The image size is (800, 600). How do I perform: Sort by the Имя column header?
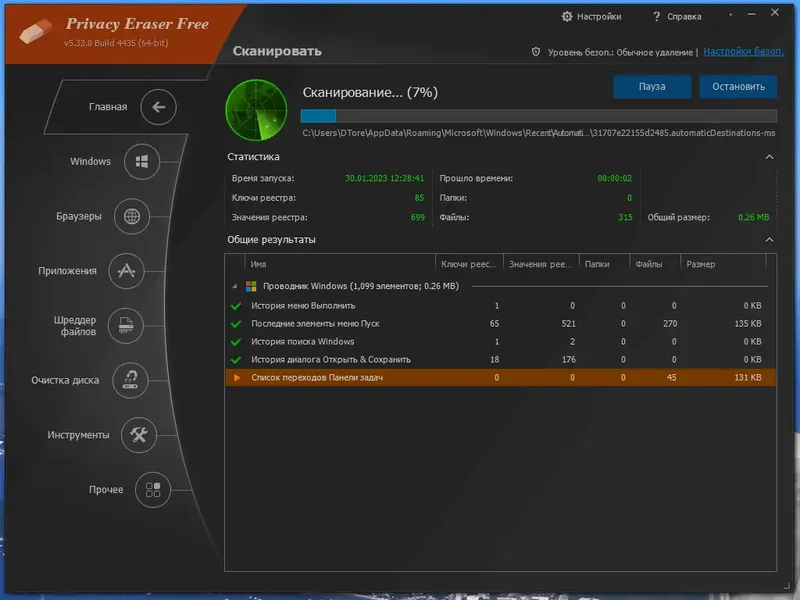click(x=340, y=264)
